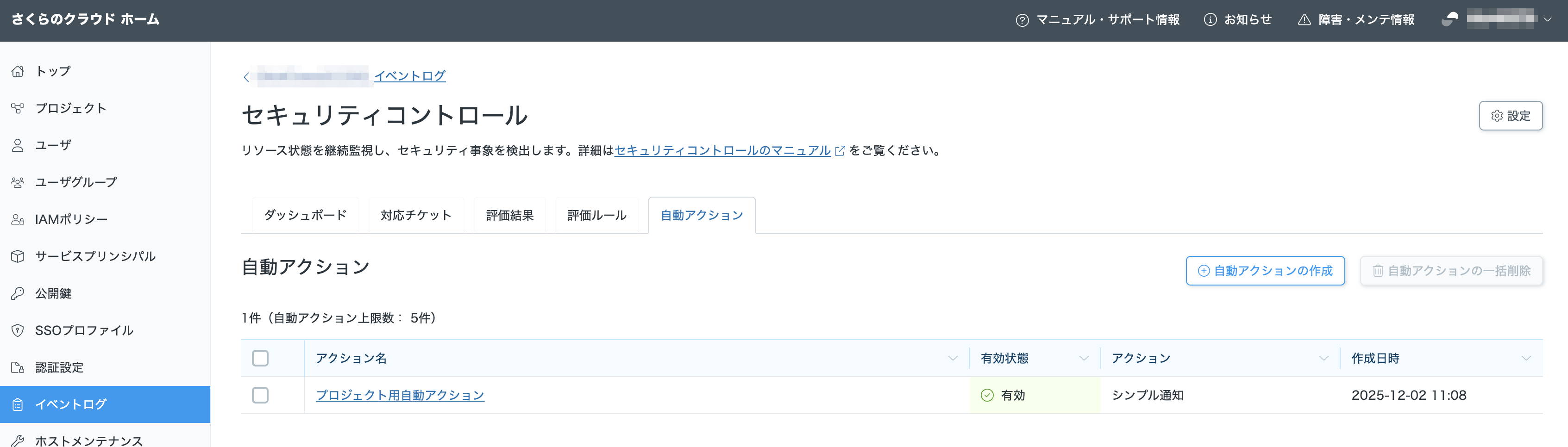Open プロジェクト via its sidebar icon
The width and height of the screenshot is (1568, 447).
18,108
